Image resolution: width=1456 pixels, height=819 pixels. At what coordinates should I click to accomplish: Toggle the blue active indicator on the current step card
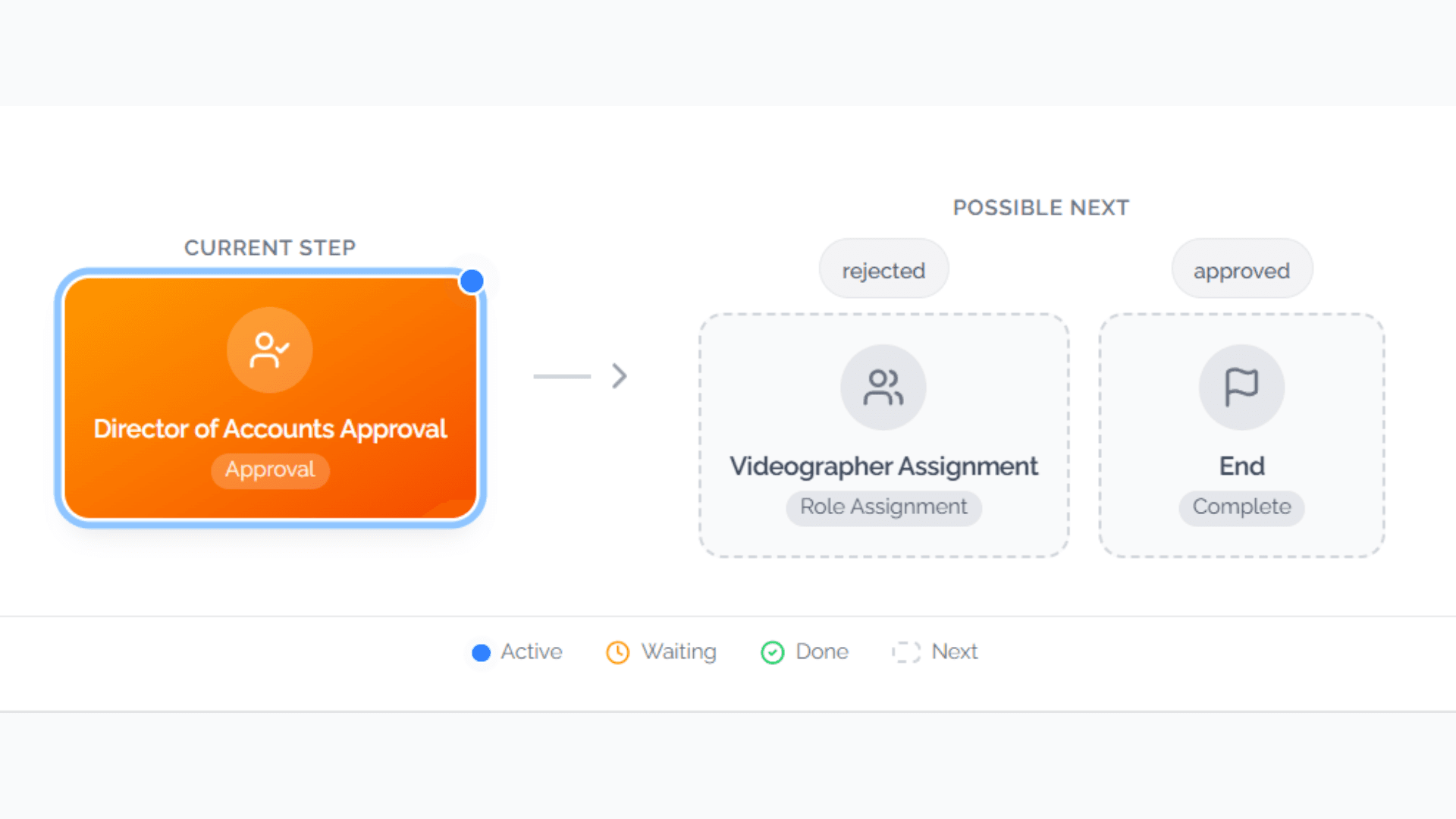point(471,281)
